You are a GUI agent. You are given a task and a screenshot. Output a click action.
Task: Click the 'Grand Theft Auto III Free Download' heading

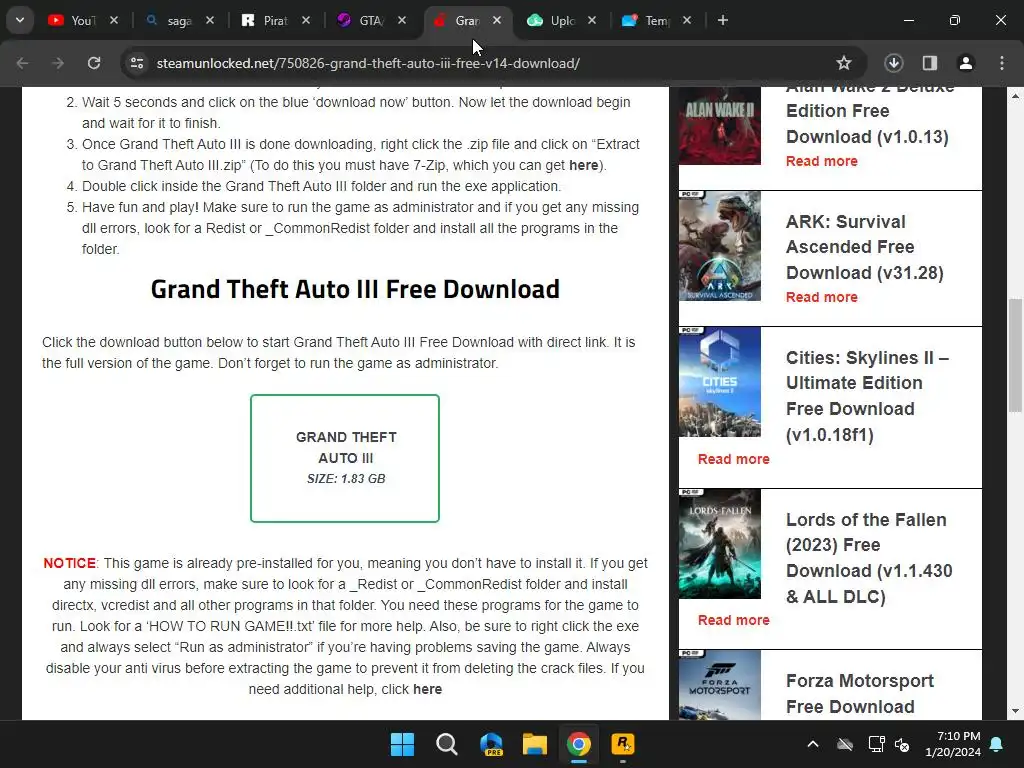355,289
